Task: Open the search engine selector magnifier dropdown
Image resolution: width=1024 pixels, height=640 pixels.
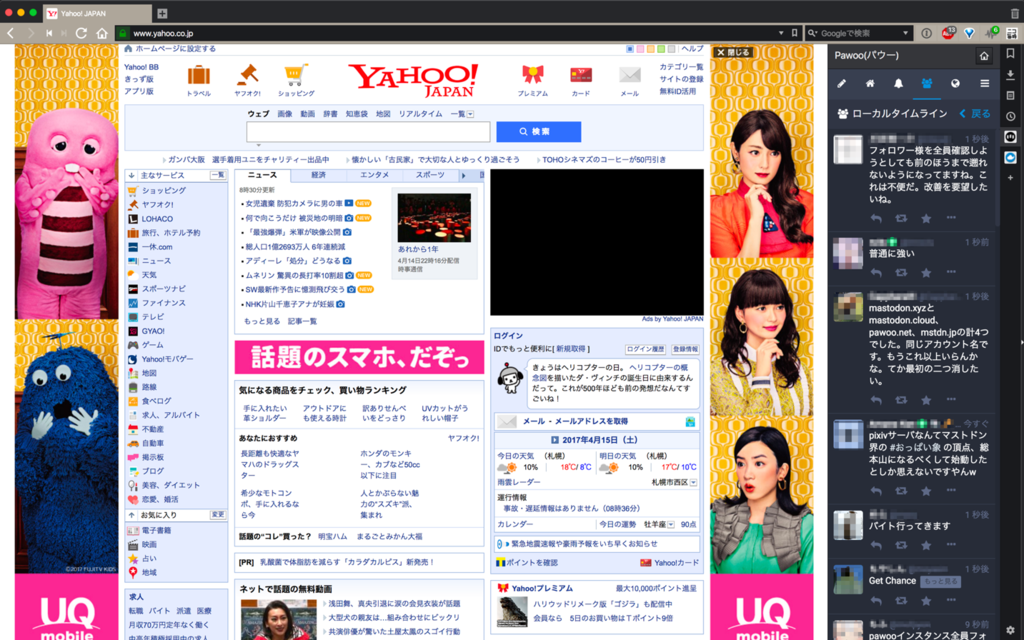Action: [x=813, y=33]
